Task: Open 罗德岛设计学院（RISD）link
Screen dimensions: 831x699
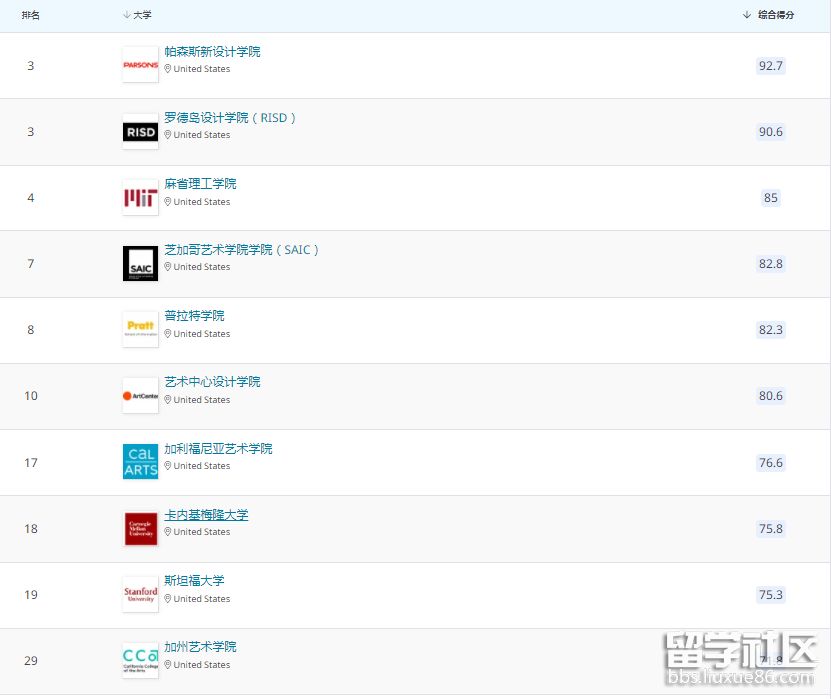Action: (230, 117)
